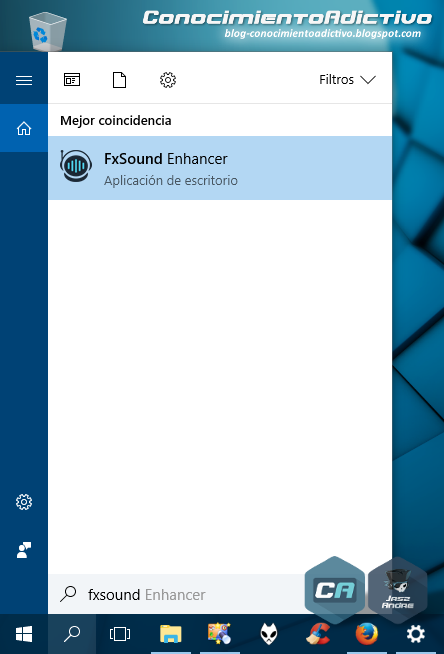The image size is (444, 654).
Task: Filter results by Settings gear icon
Action: 168,80
